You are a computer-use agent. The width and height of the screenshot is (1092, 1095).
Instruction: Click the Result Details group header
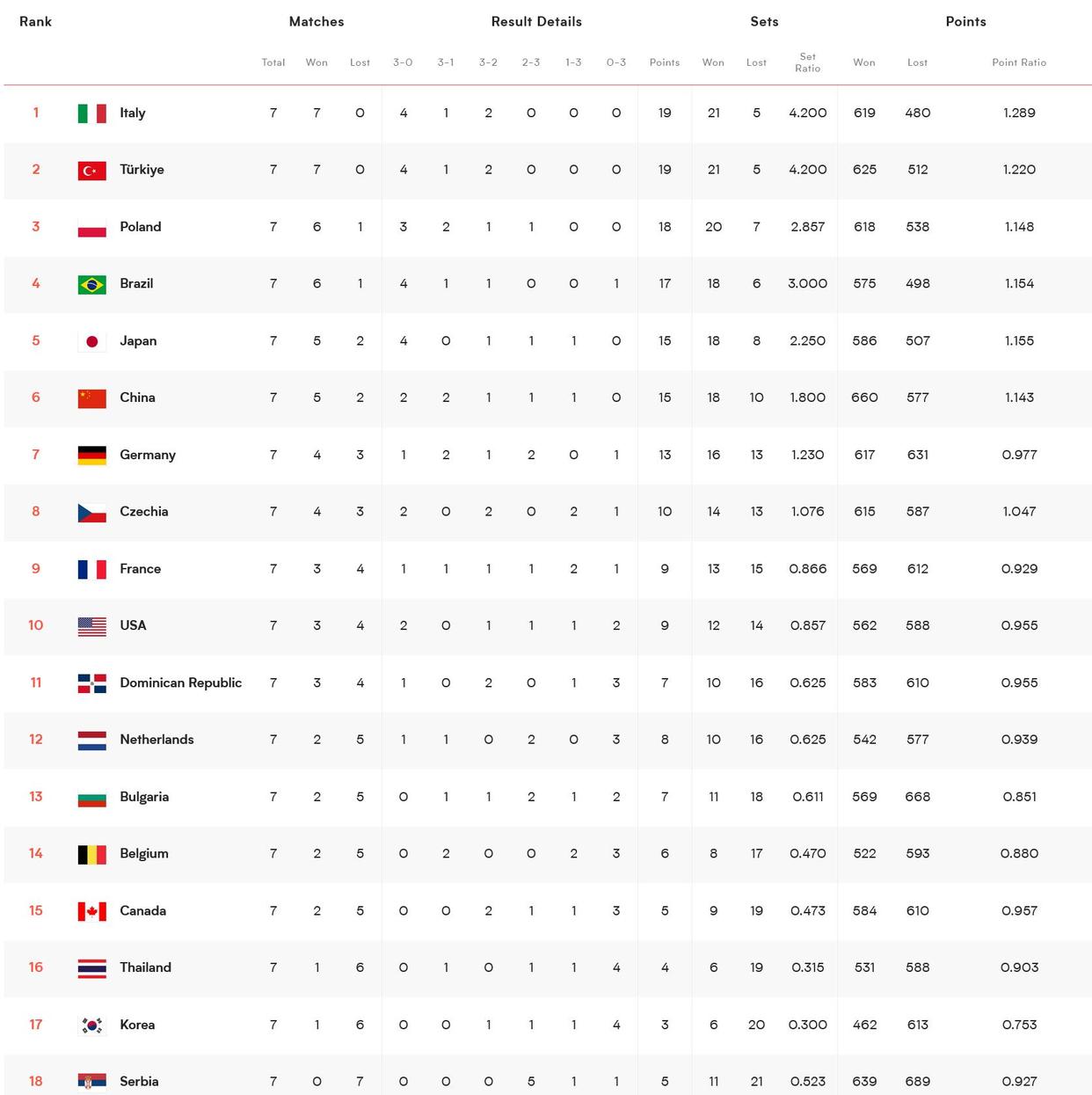[x=536, y=21]
